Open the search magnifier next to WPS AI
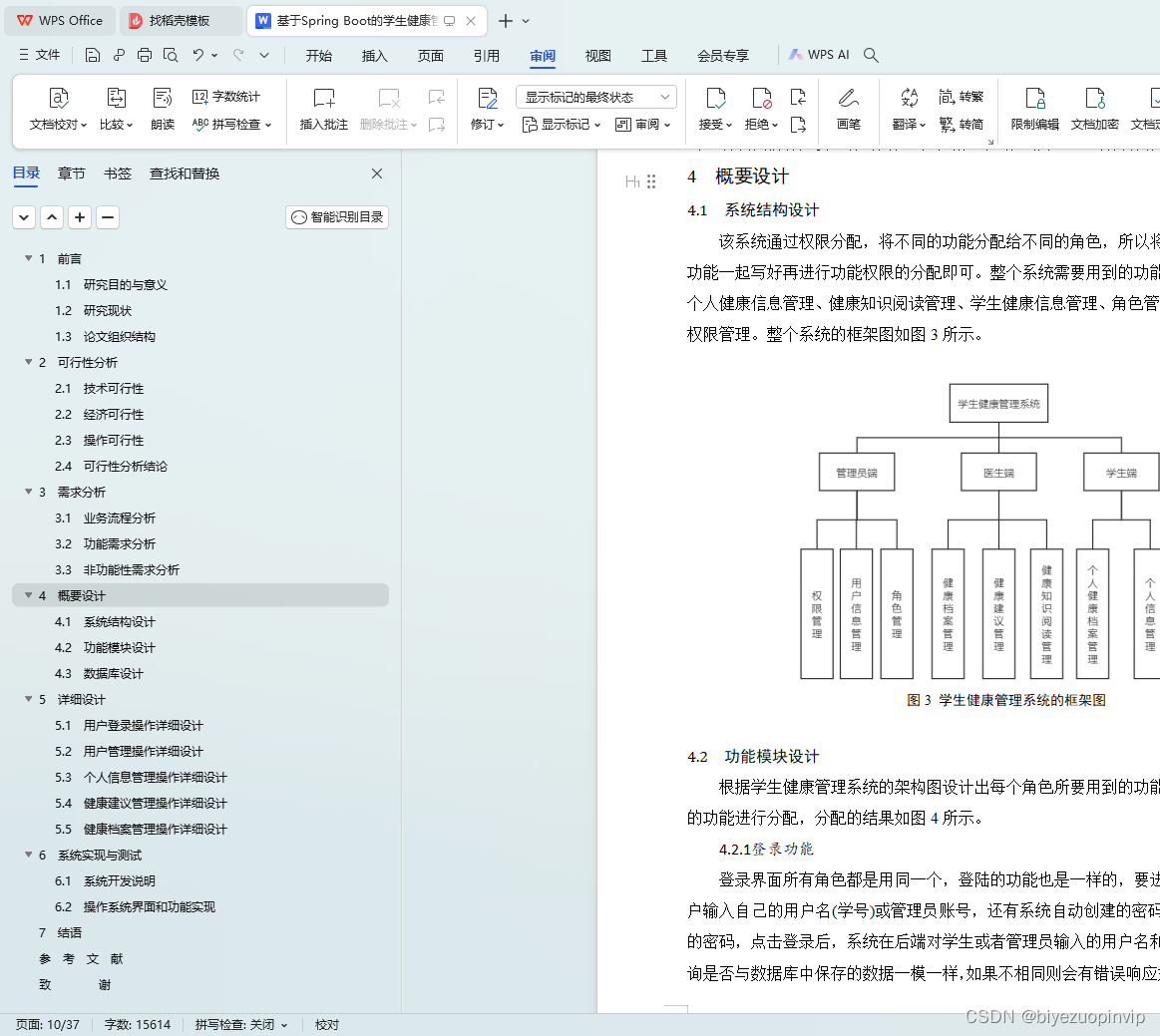This screenshot has width=1160, height=1036. pos(871,55)
